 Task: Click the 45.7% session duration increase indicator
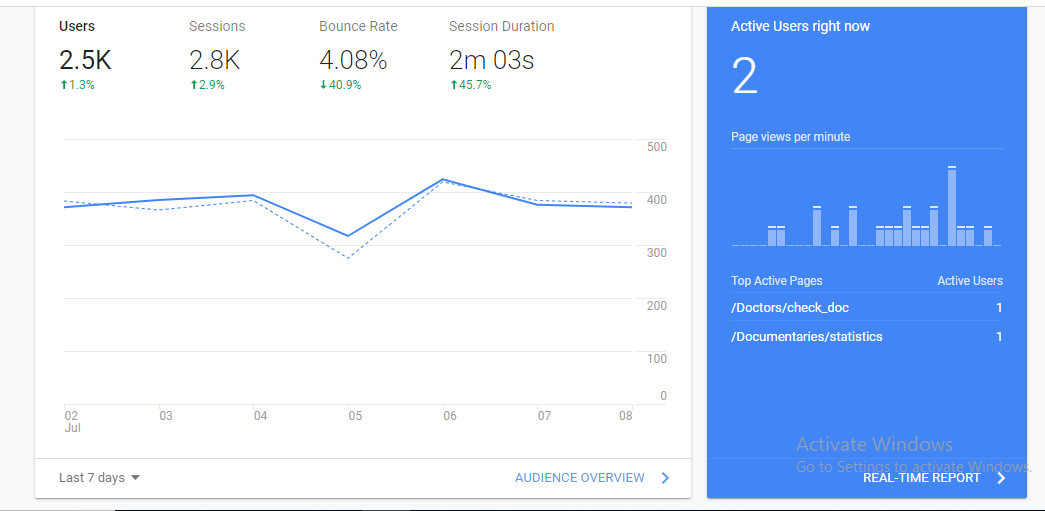[471, 85]
